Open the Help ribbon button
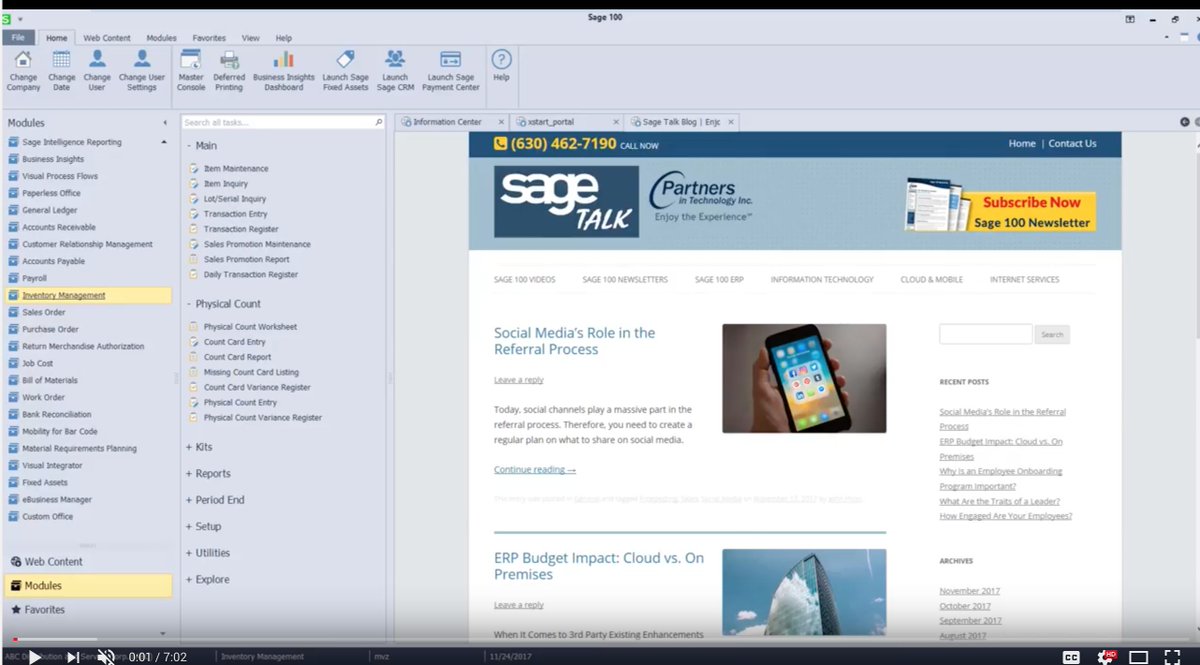Image resolution: width=1200 pixels, height=665 pixels. [x=501, y=66]
